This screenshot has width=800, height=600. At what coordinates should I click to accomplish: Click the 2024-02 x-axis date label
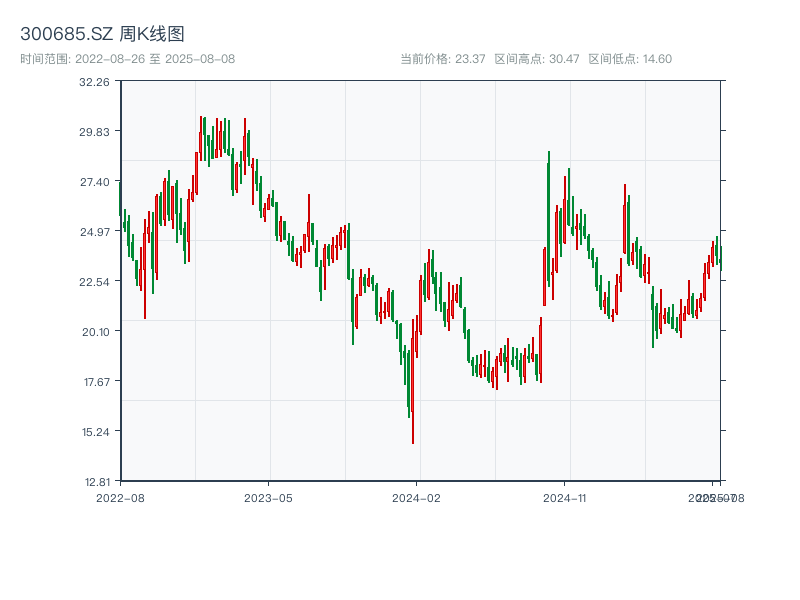[x=416, y=497]
